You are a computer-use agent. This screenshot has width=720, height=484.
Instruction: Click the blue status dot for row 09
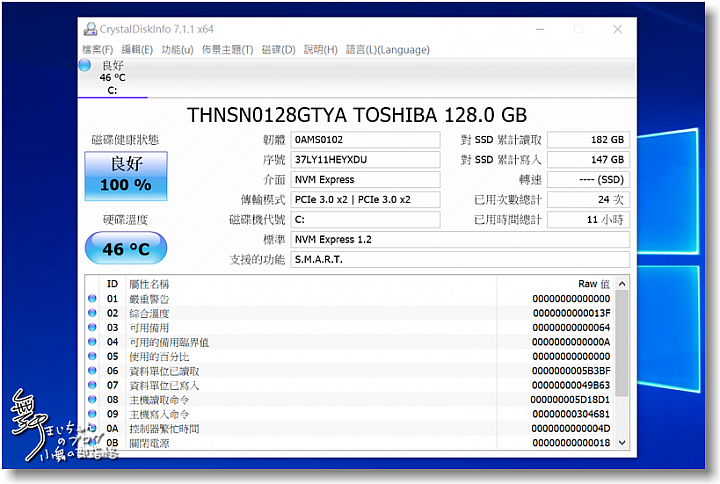92,414
